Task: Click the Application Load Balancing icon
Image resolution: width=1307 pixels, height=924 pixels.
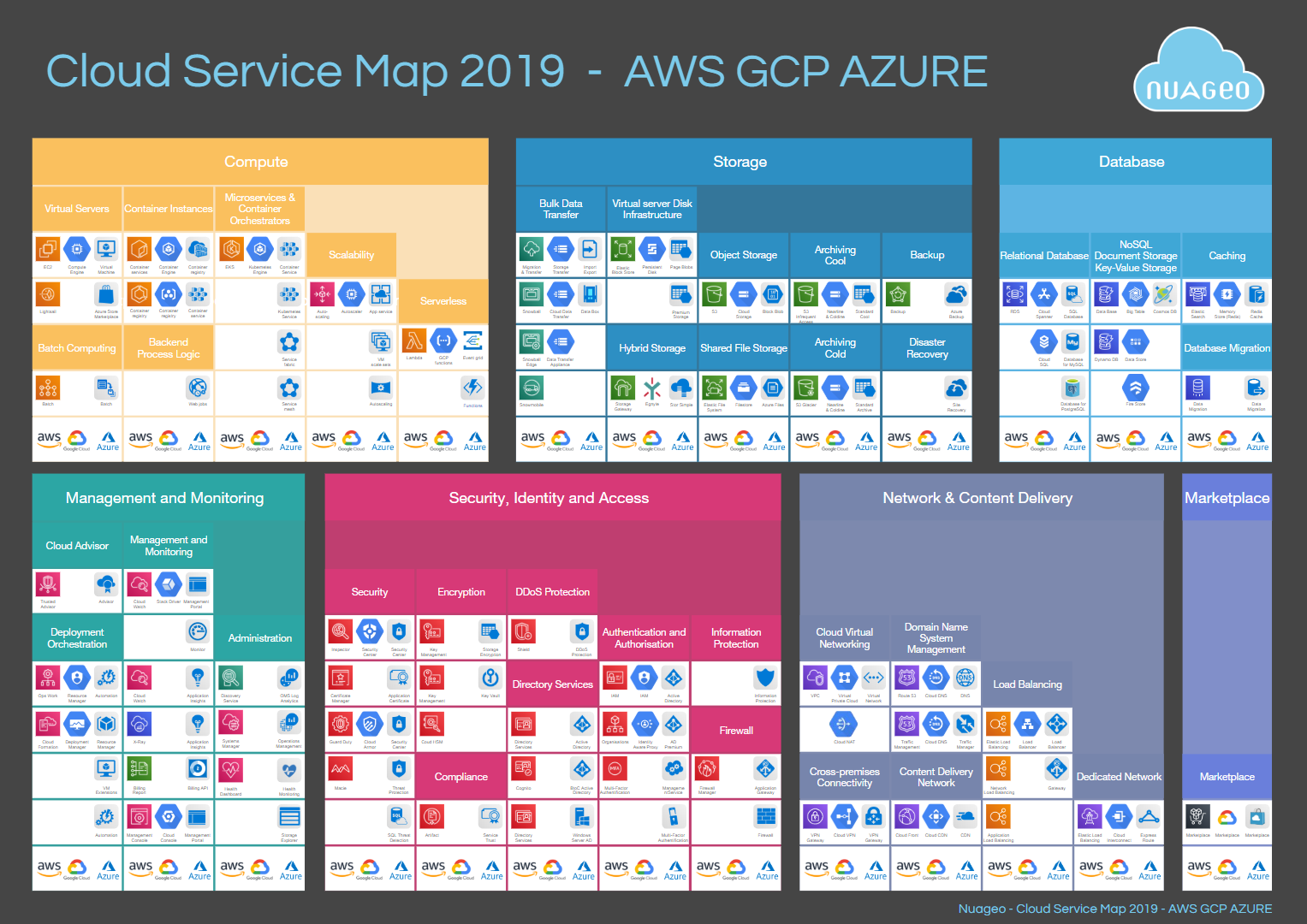Action: click(998, 817)
